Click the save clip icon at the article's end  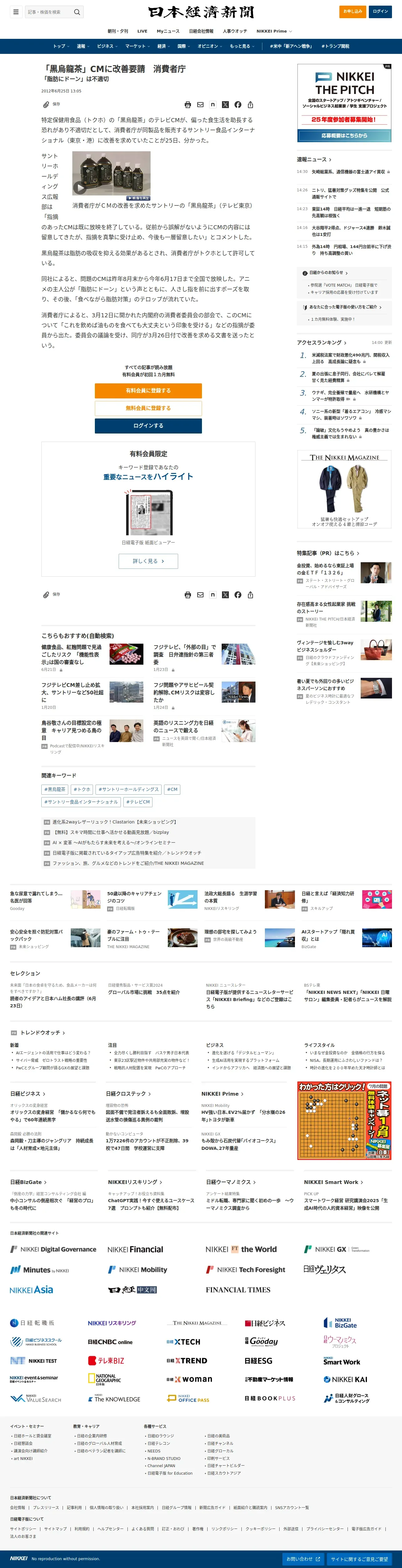coord(46,595)
